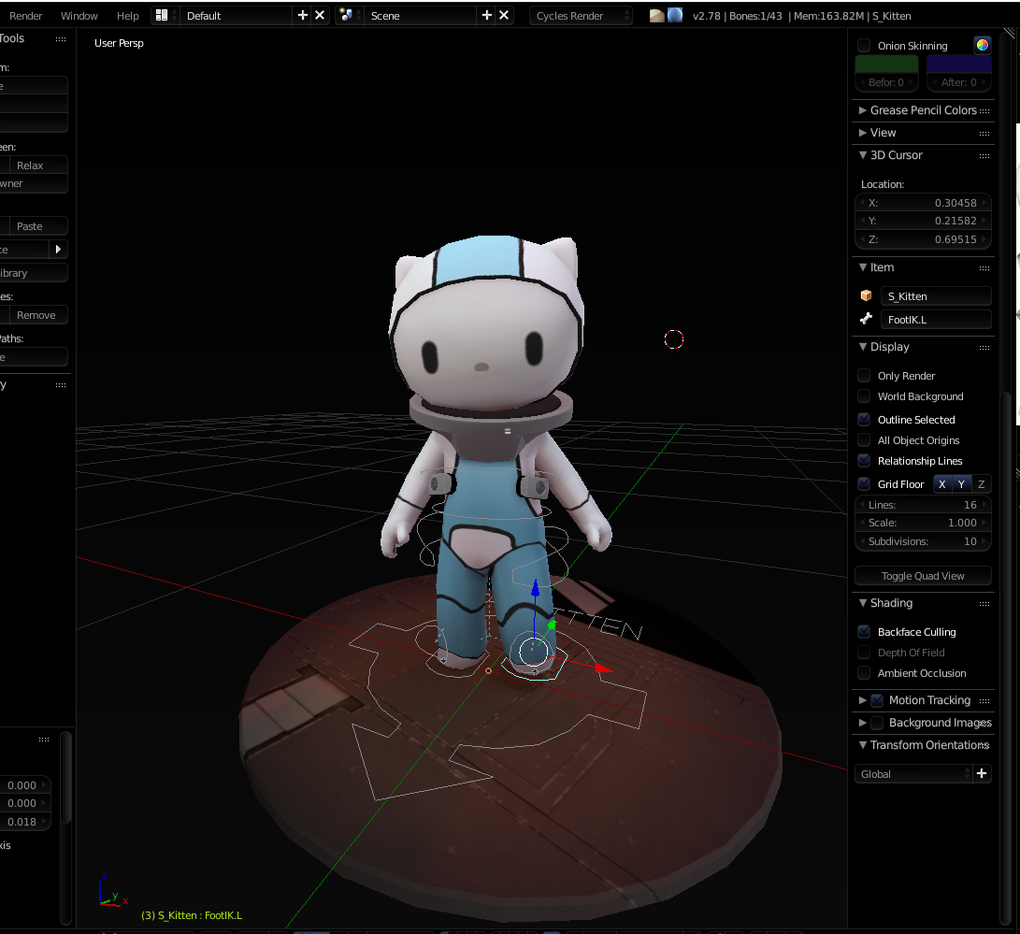
Task: Open the Global transform orientation dropdown
Action: click(913, 774)
